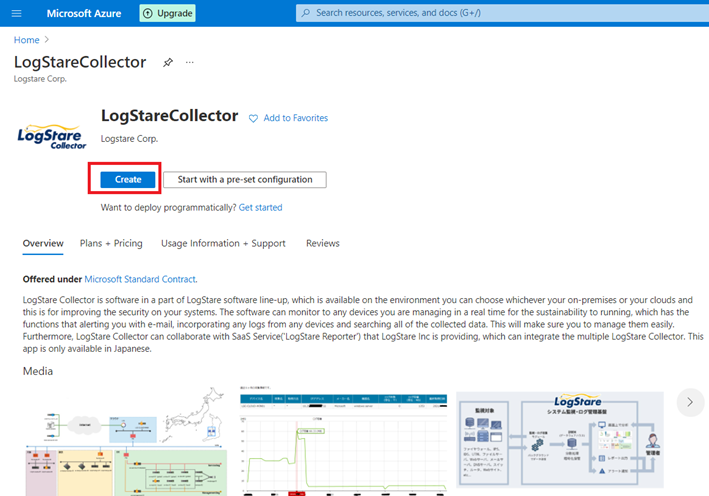Image resolution: width=709 pixels, height=496 pixels.
Task: Focus the search resources field
Action: click(x=502, y=13)
